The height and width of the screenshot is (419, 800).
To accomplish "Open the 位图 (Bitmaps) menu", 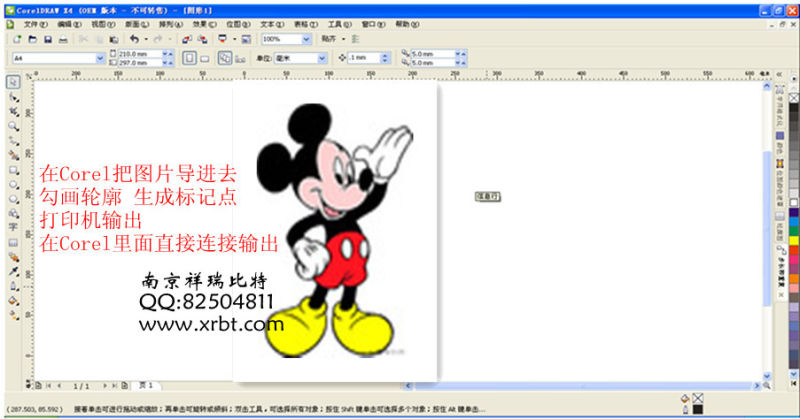I will (x=238, y=24).
